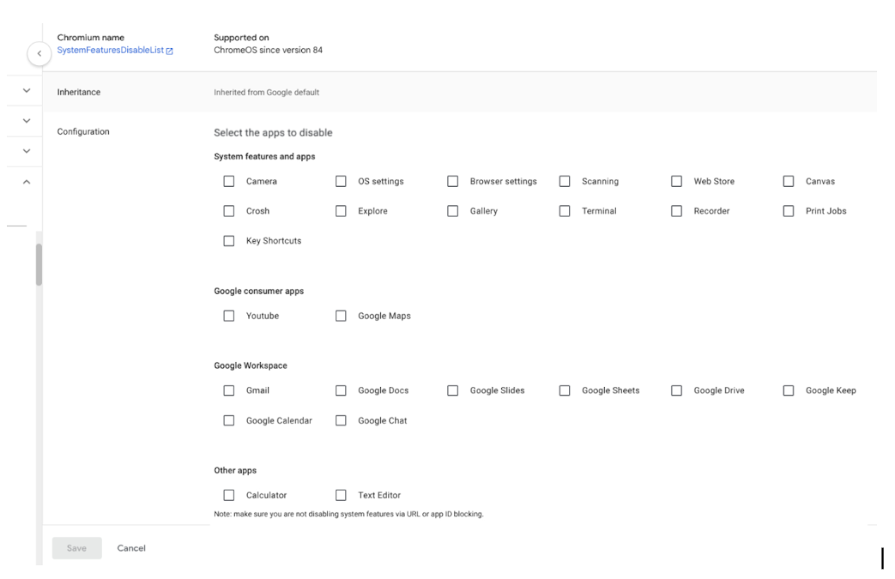The width and height of the screenshot is (895, 579).
Task: Click the 'Google Workspace' heading
Action: [251, 365]
